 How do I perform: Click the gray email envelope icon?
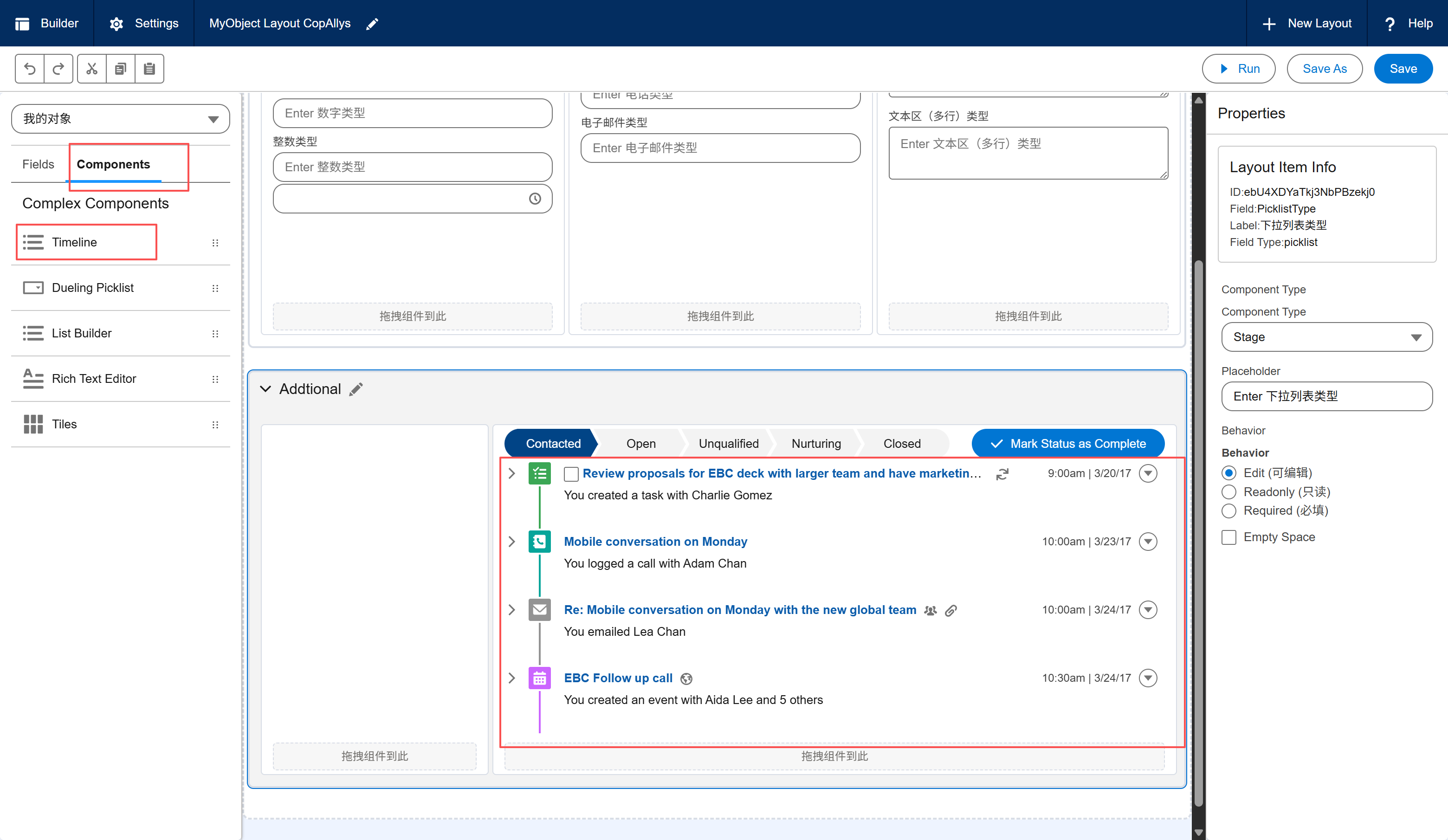click(x=540, y=610)
